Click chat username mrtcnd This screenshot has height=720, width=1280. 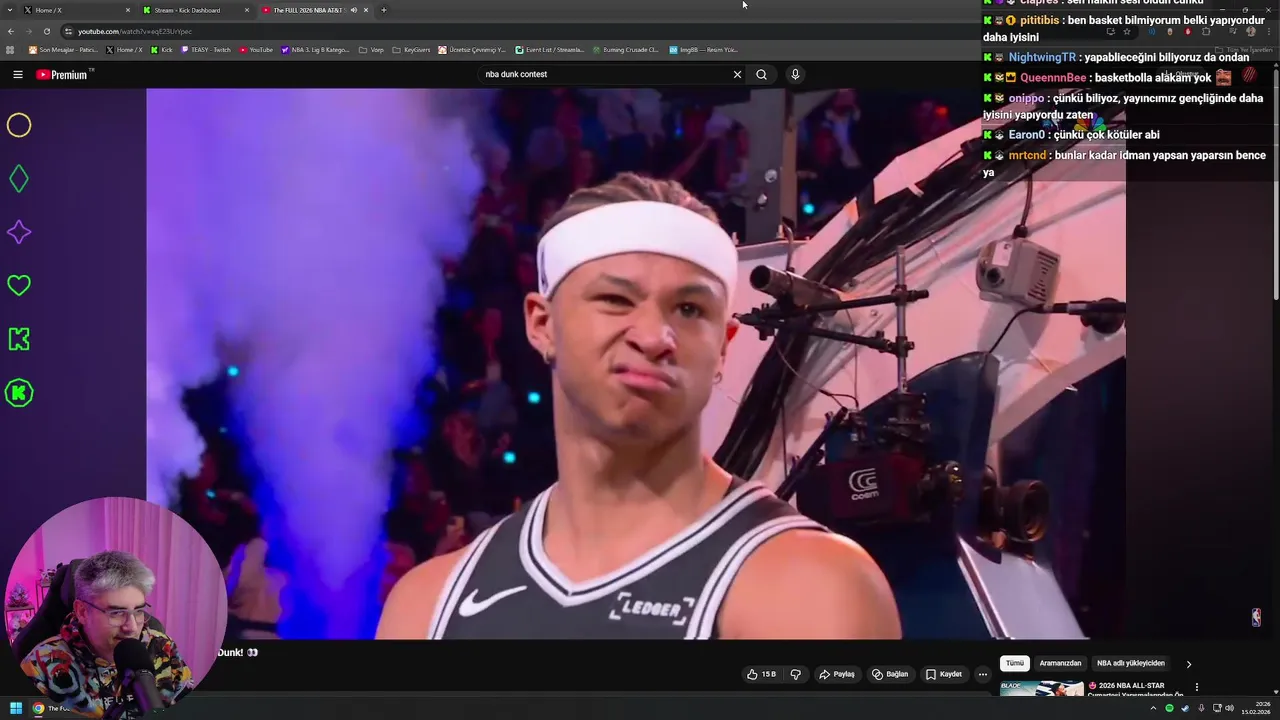[1027, 156]
